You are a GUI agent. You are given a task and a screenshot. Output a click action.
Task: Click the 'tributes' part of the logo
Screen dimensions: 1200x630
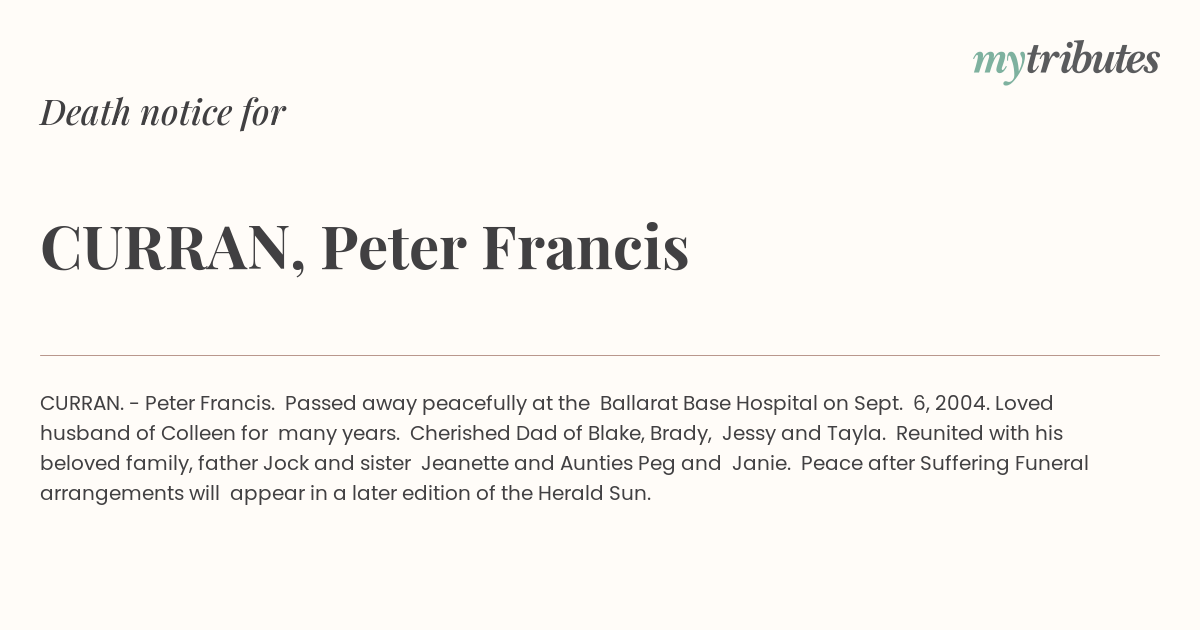pyautogui.click(x=1093, y=59)
